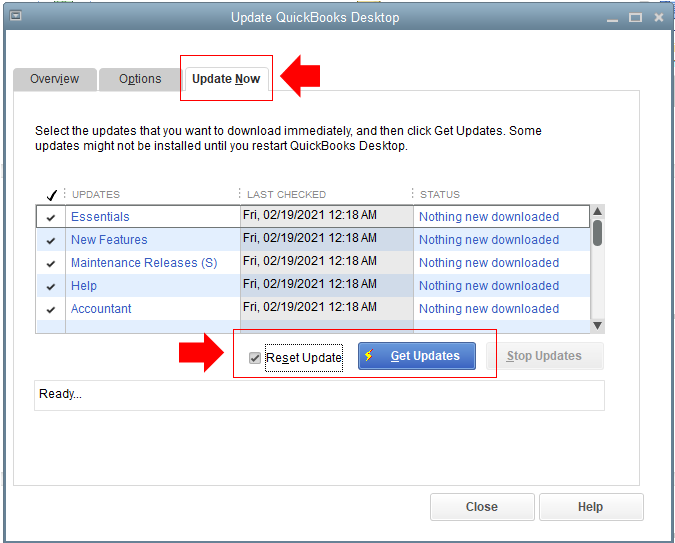Click Help row status 'Nothing new downloaded'
675x543 pixels.
489,285
